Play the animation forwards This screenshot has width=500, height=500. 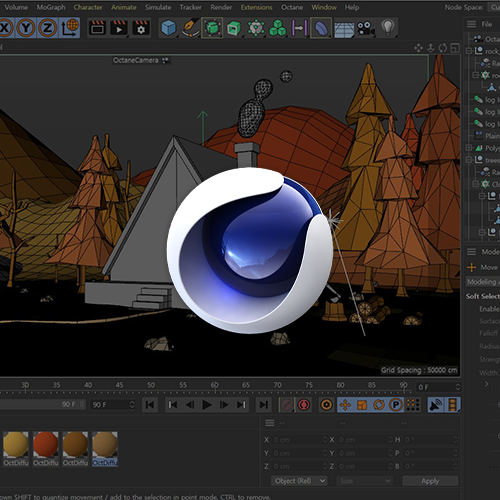click(207, 405)
